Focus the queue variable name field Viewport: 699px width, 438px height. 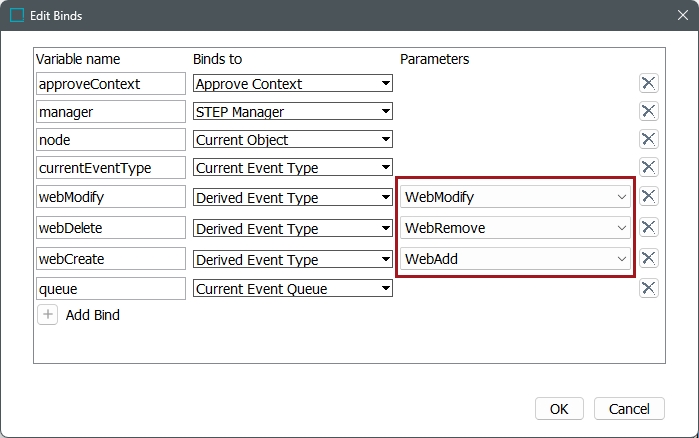[x=111, y=289]
